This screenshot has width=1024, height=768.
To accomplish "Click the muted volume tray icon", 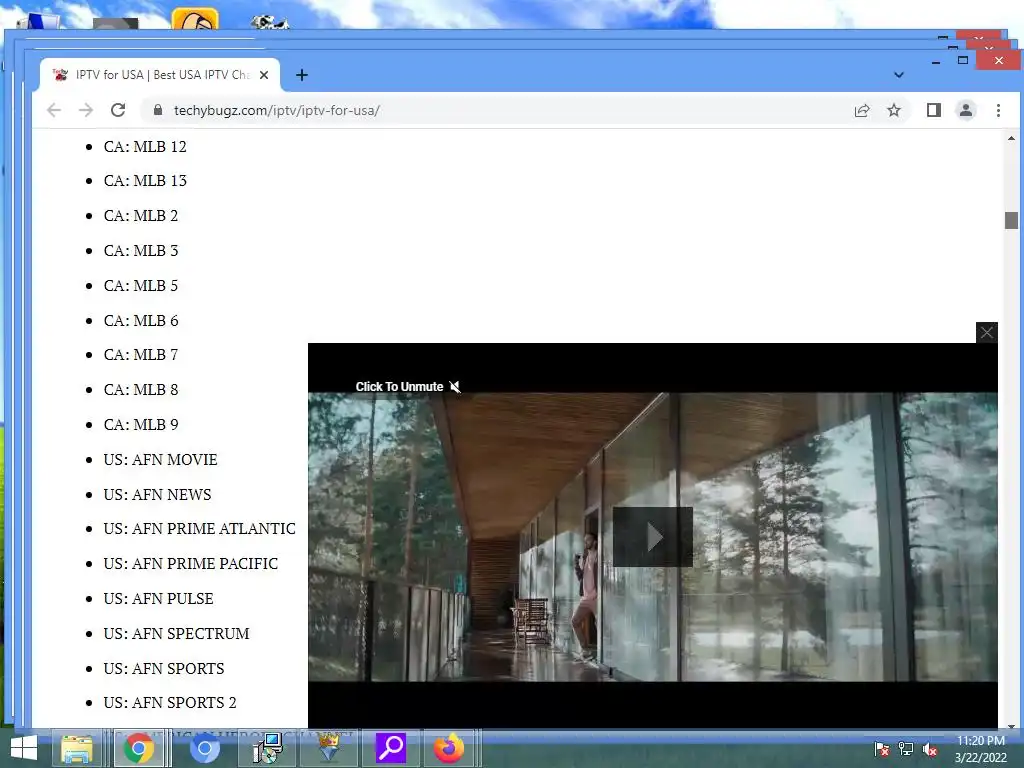I will [930, 748].
